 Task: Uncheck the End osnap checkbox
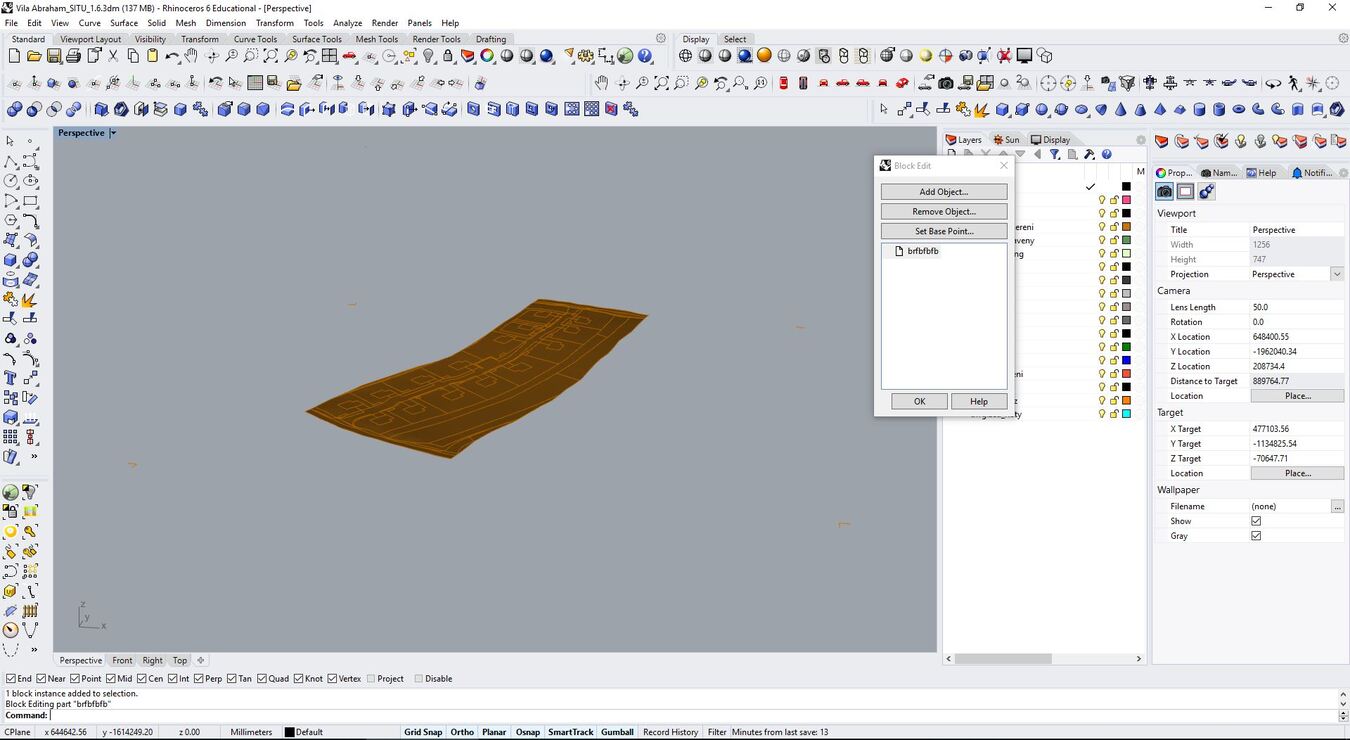(11, 679)
